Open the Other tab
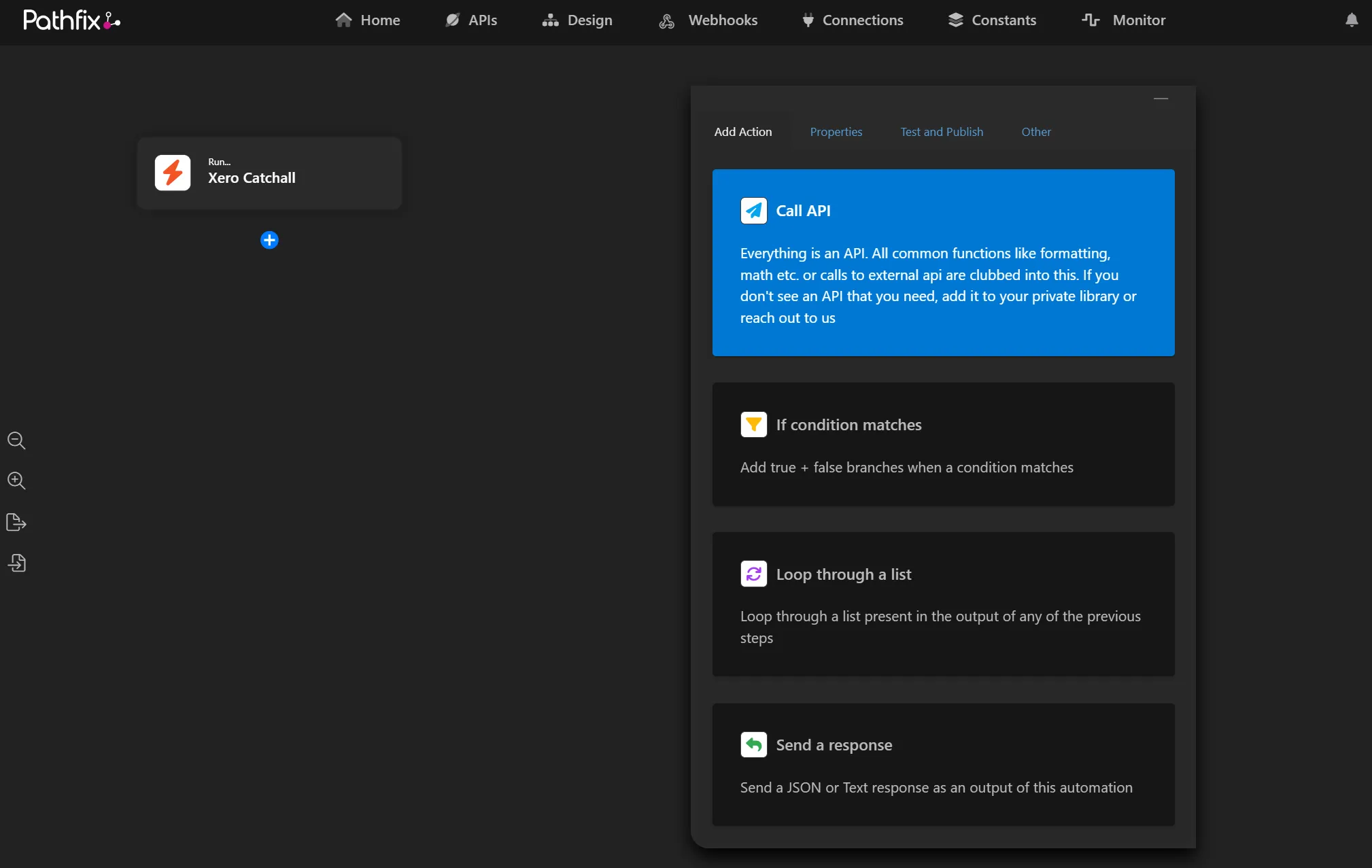 1035,132
